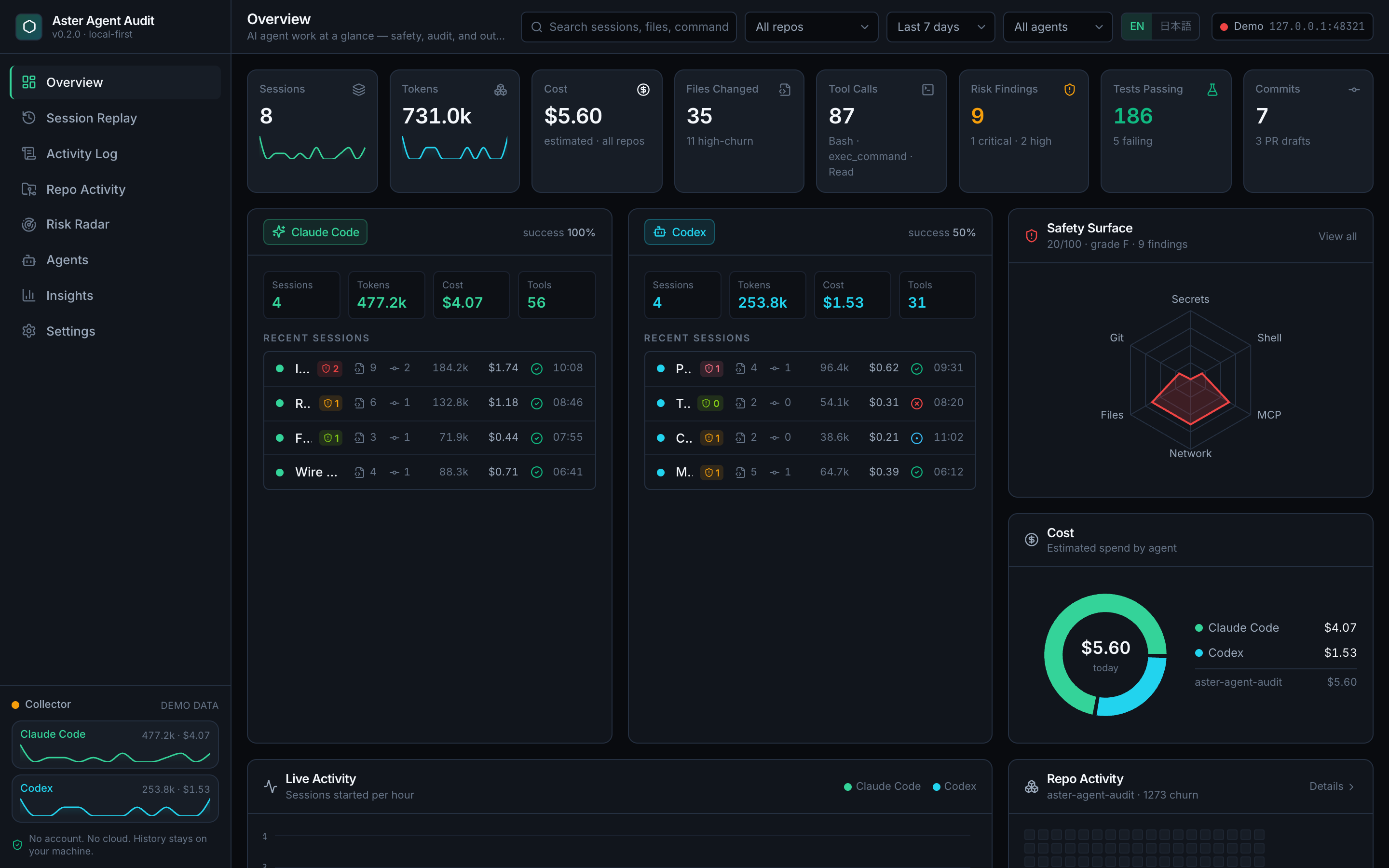Expand the All repos dropdown
The image size is (1389, 868).
click(811, 27)
